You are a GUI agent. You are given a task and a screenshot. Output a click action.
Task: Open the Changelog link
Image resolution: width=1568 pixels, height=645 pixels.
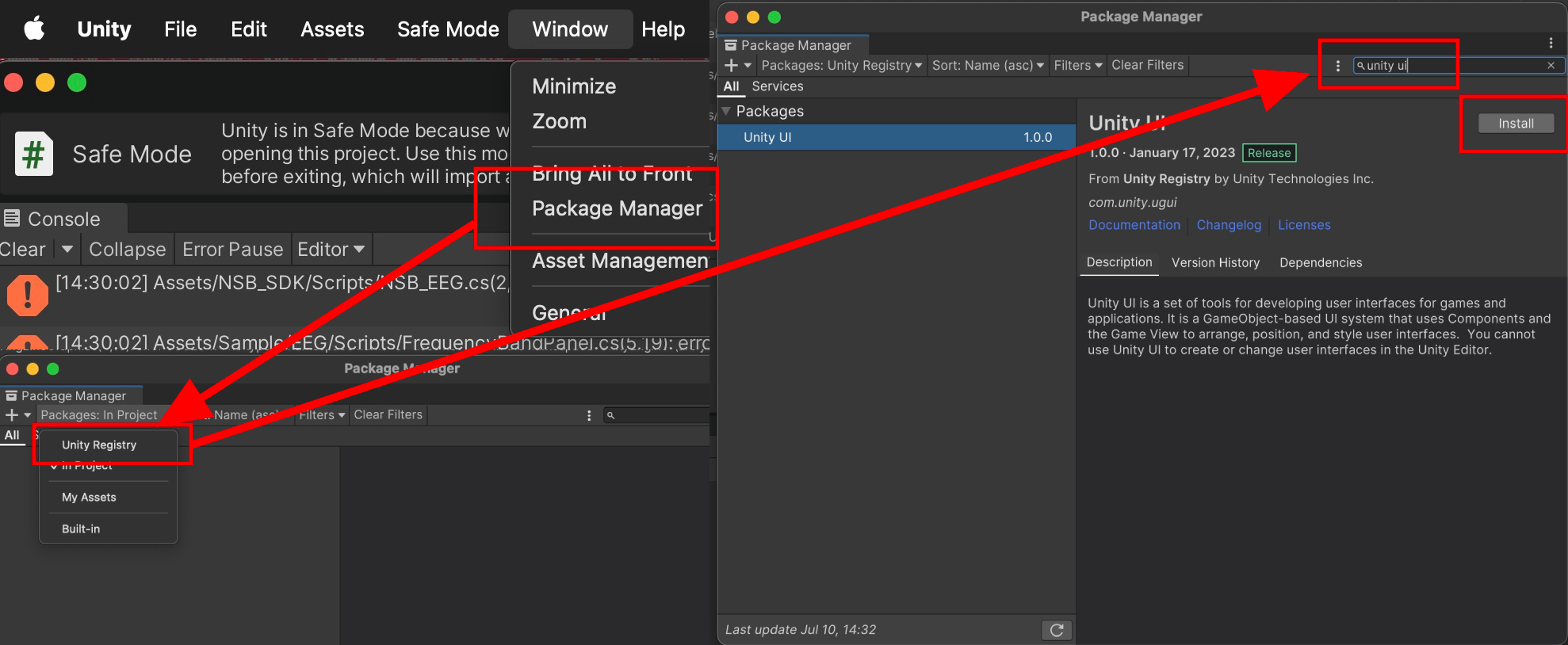tap(1228, 225)
